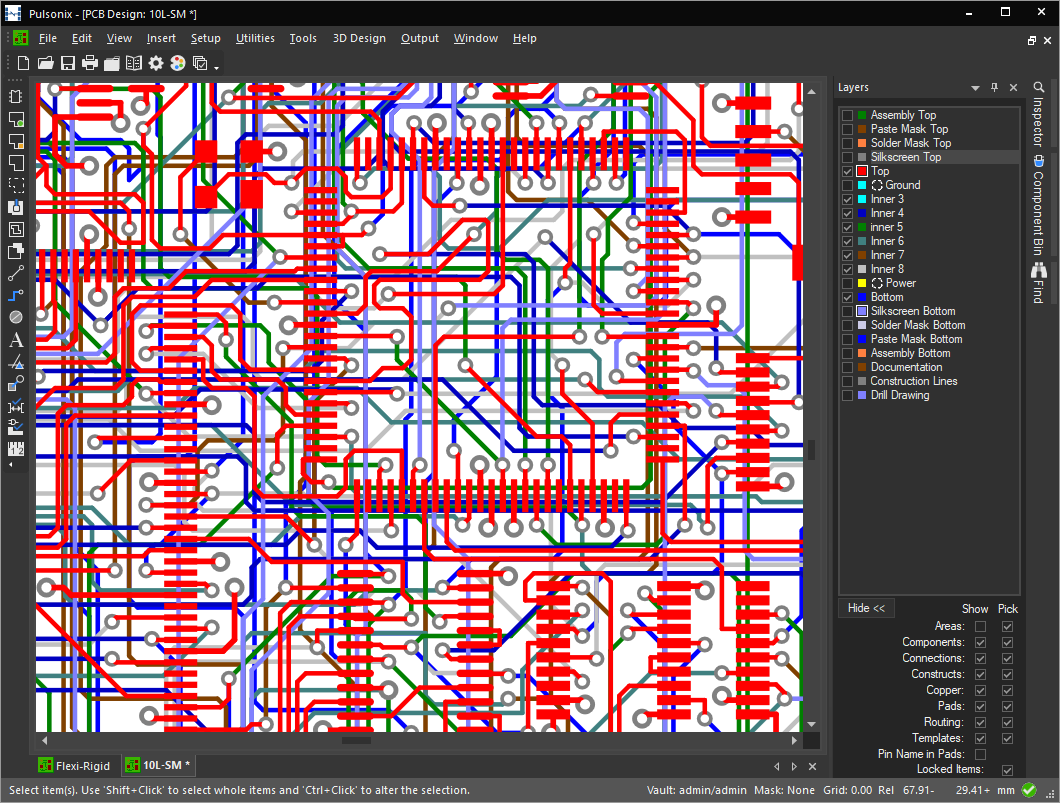Enable the Ground layer checkbox
Image resolution: width=1060 pixels, height=803 pixels.
[847, 186]
